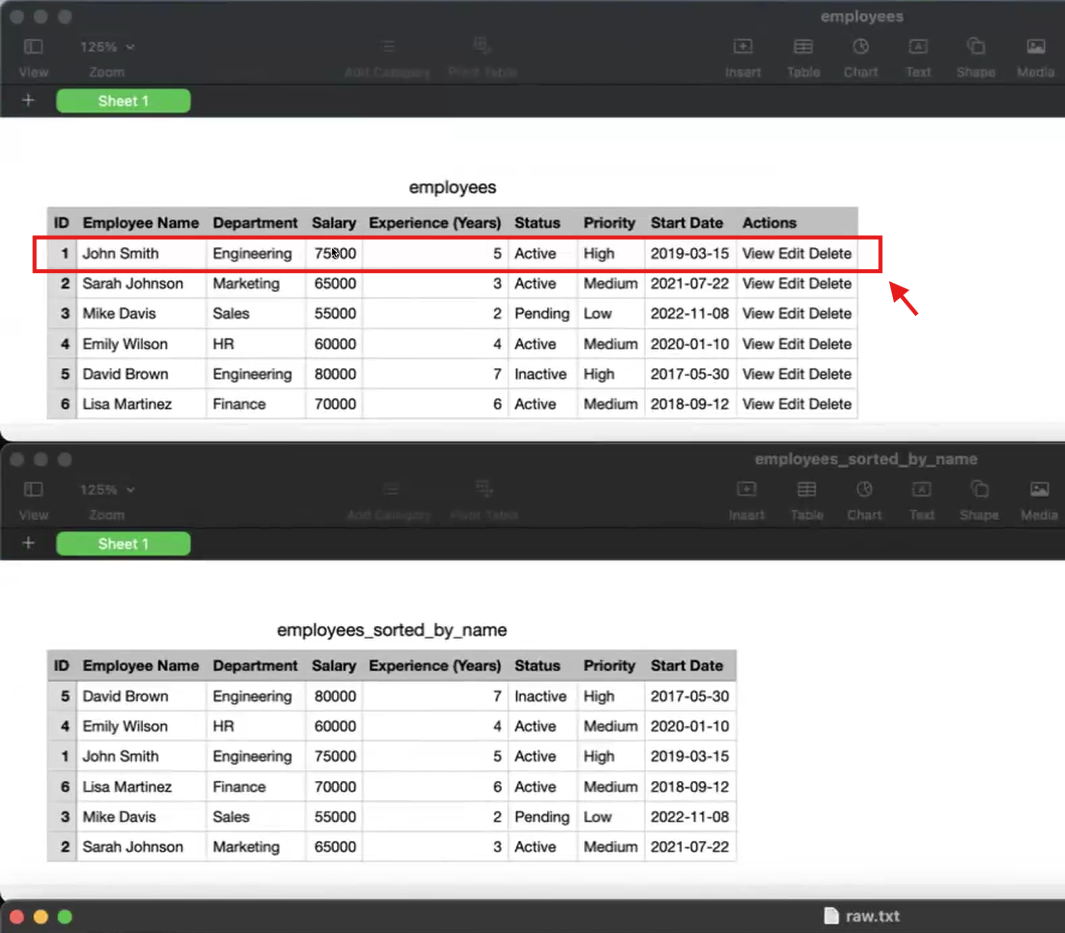Click Insert icon in employees window
Viewport: 1065px width, 933px height.
(x=742, y=46)
